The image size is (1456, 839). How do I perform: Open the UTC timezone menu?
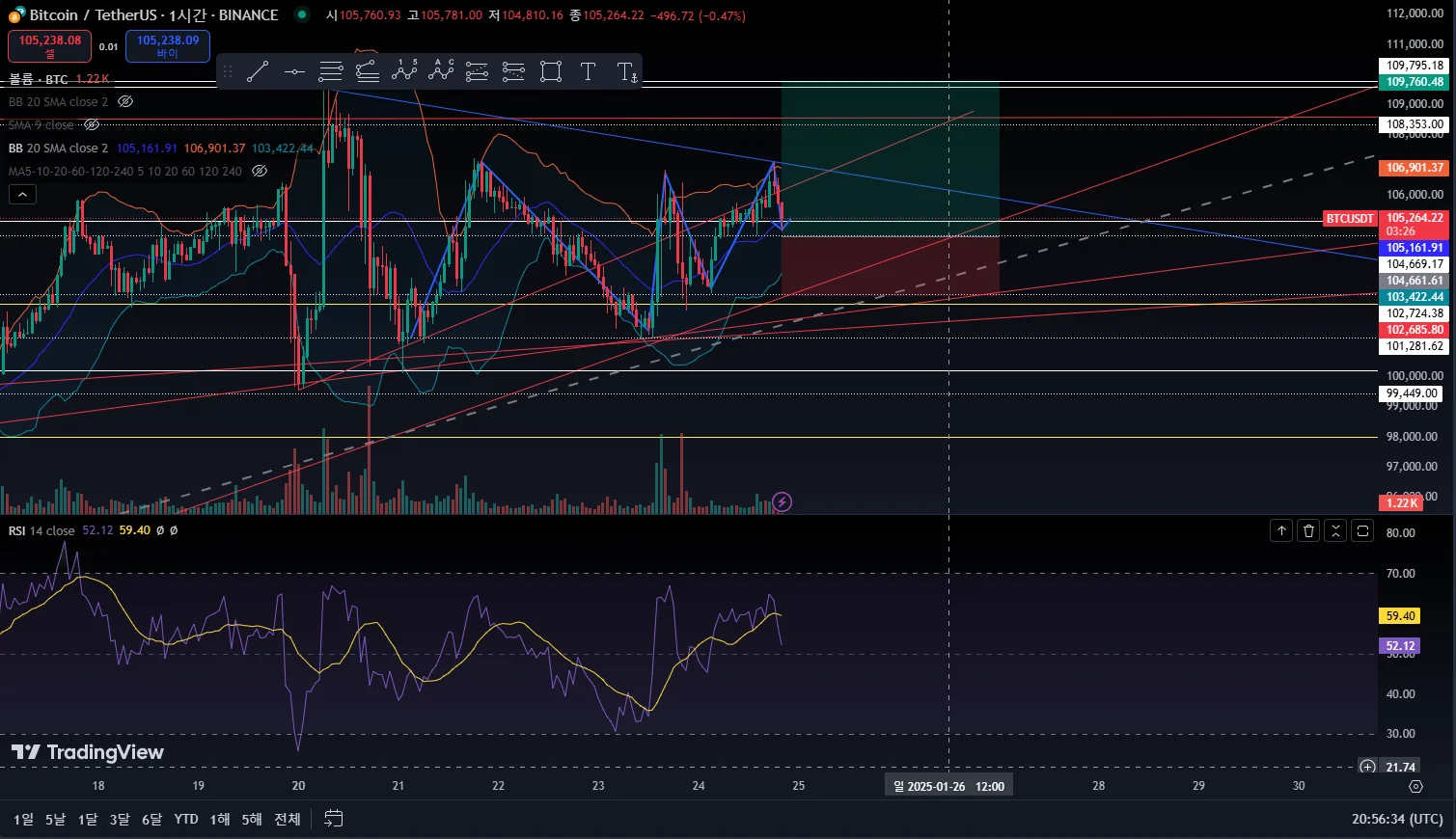point(1397,819)
